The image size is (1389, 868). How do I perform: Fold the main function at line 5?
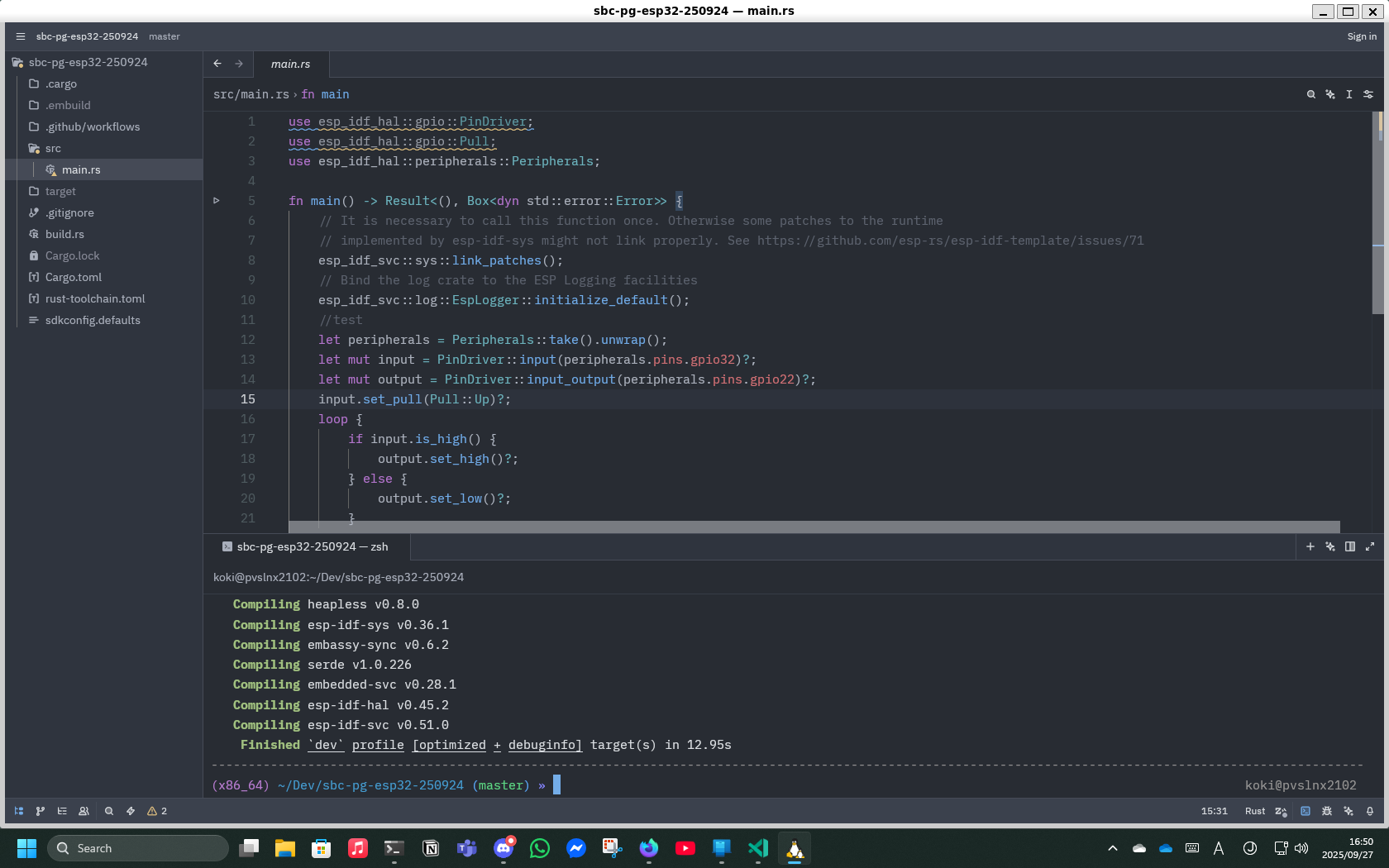[x=217, y=200]
